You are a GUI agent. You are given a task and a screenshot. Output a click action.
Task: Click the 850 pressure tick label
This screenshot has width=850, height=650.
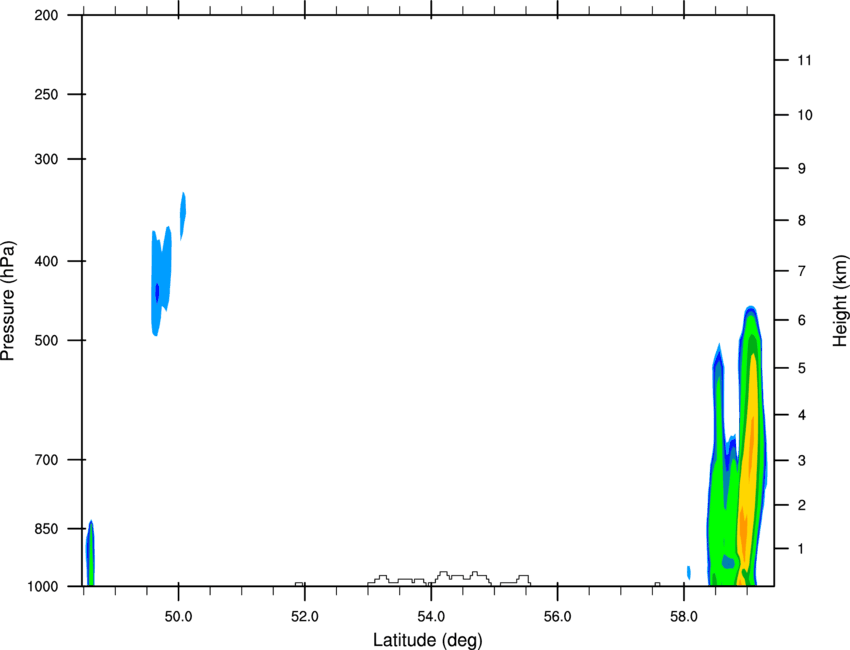pos(47,529)
